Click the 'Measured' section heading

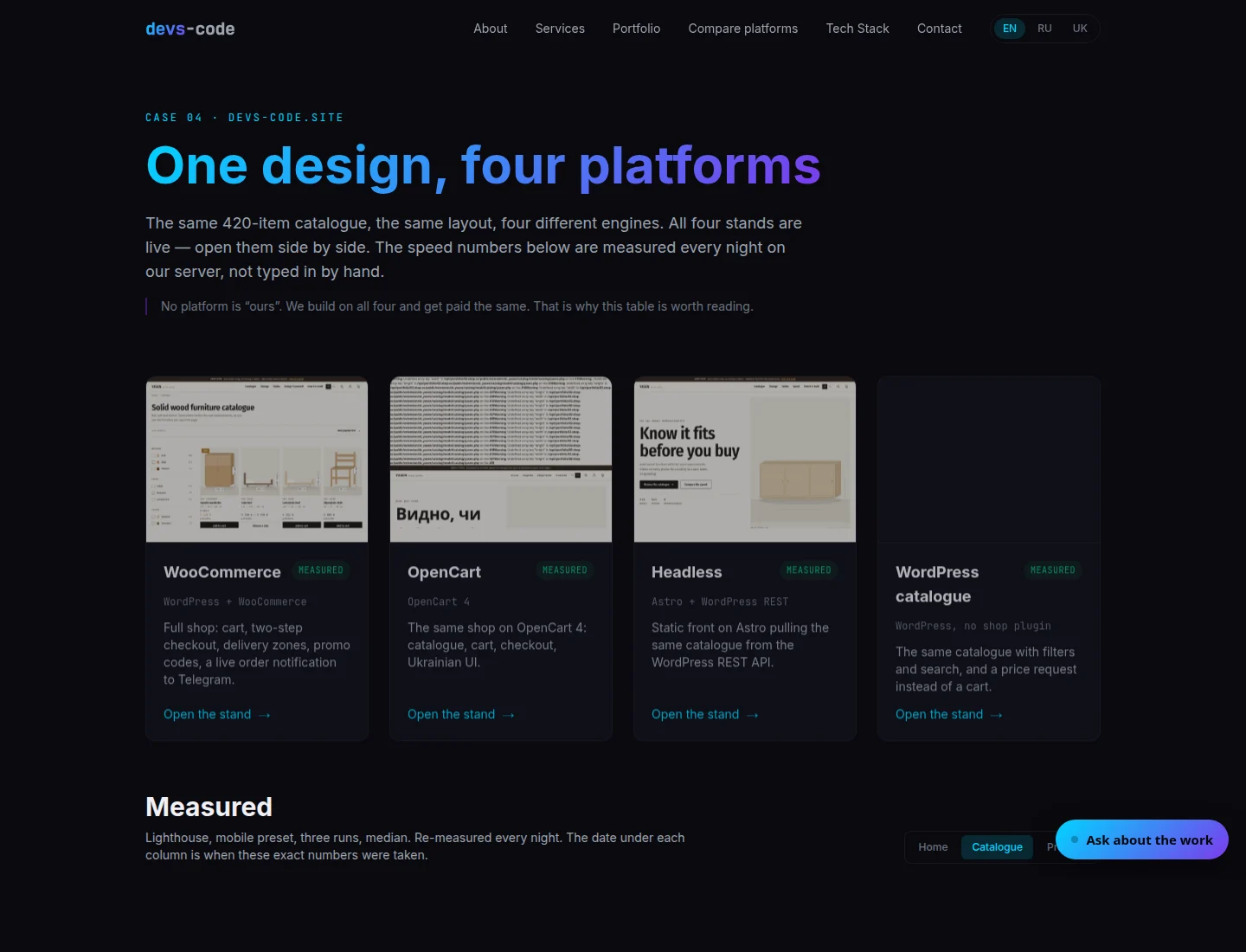209,807
